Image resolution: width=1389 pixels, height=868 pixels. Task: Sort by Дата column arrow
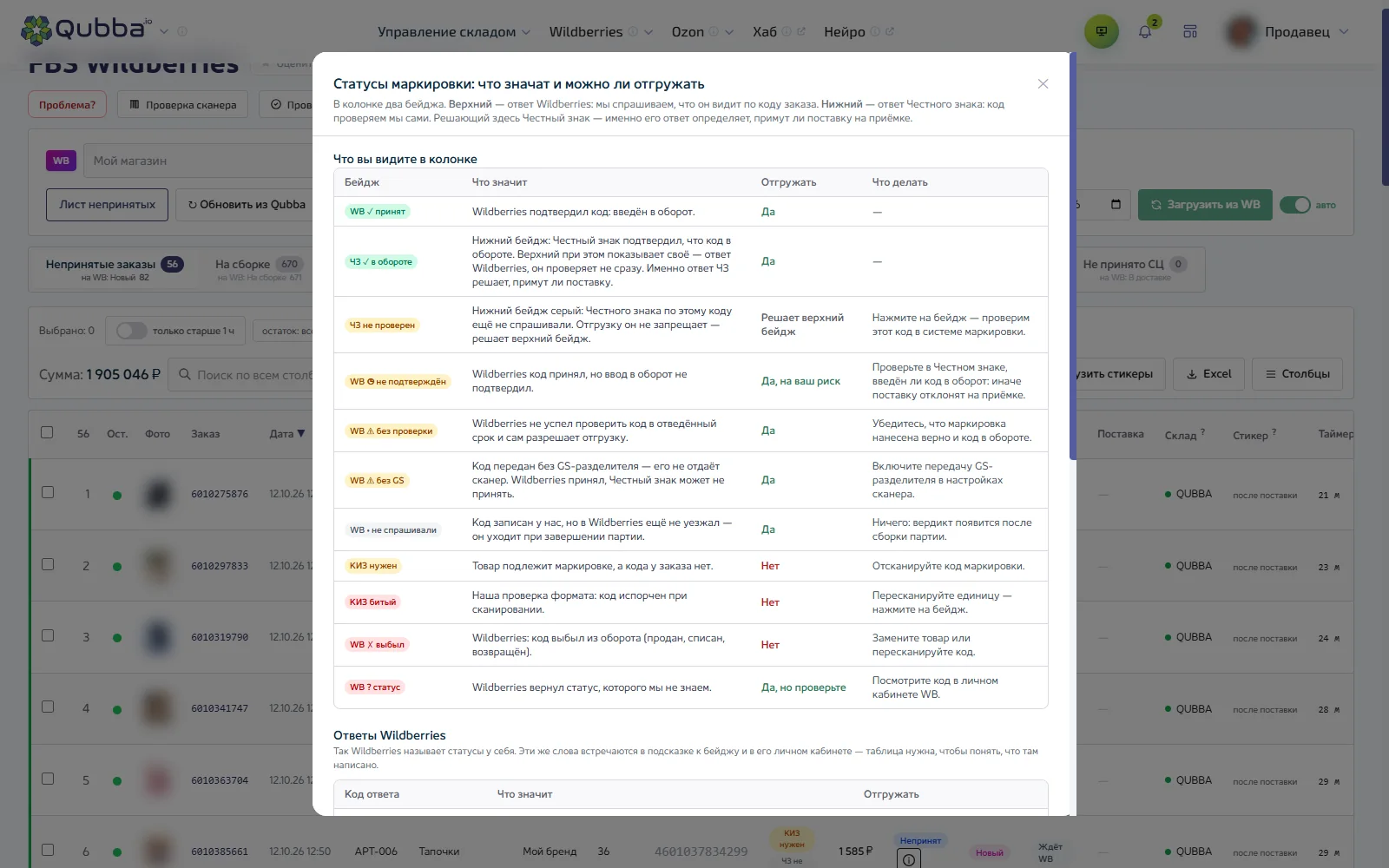pos(301,433)
